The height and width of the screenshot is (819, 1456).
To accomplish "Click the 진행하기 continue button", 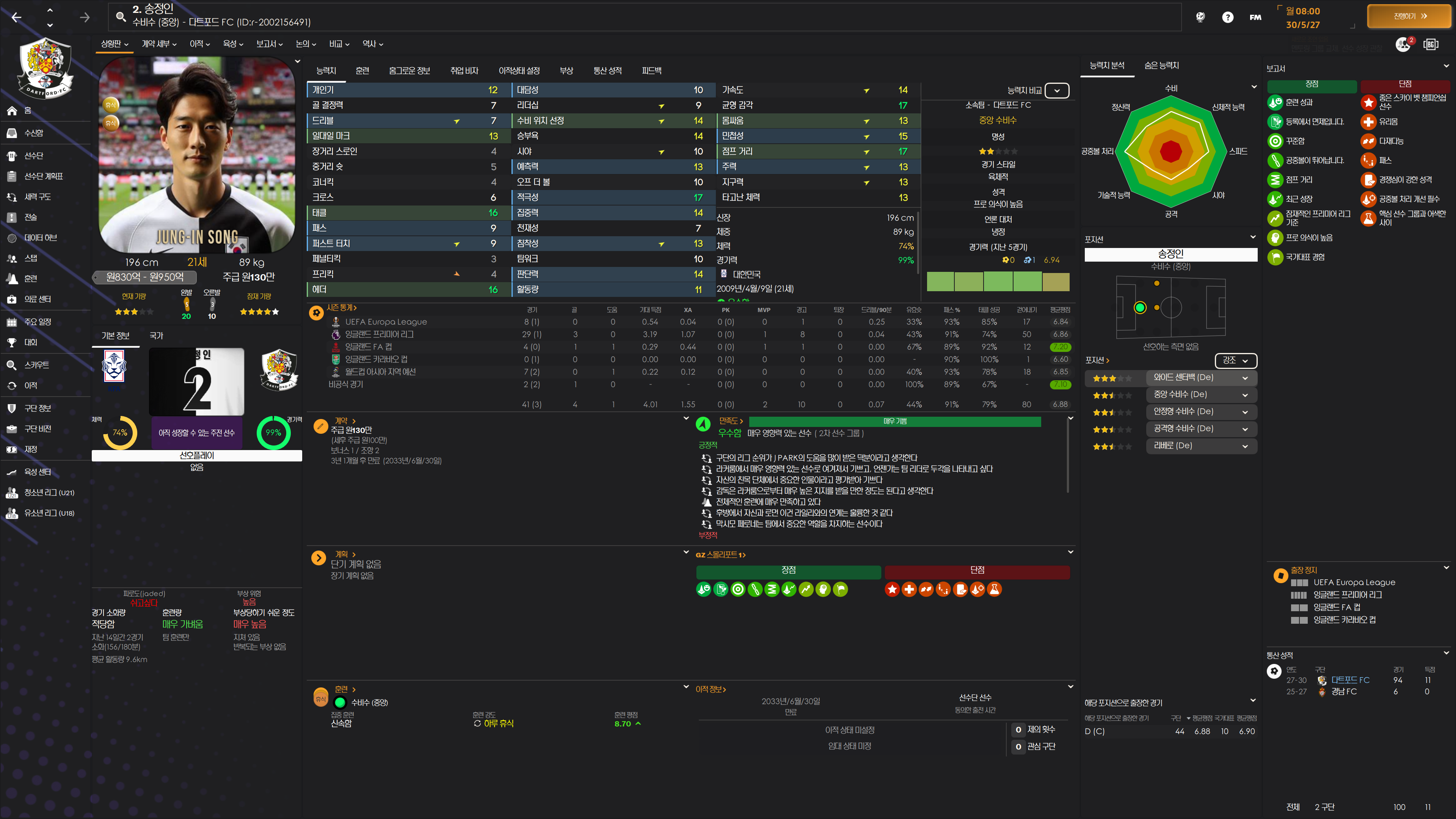I will click(1409, 16).
